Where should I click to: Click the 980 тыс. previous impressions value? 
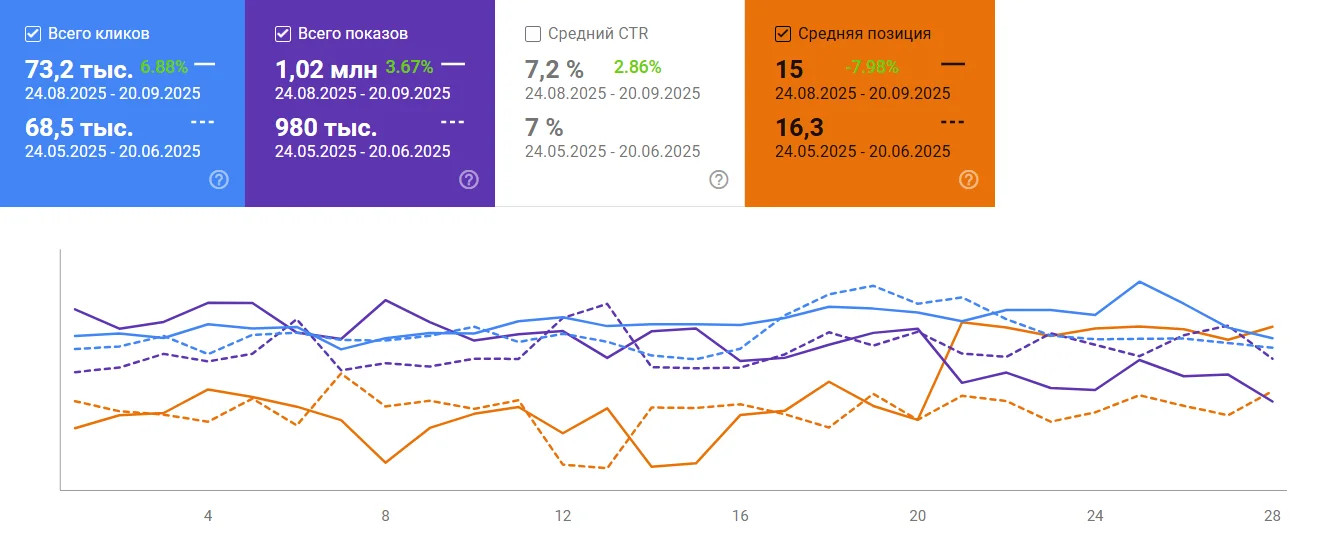pyautogui.click(x=326, y=128)
